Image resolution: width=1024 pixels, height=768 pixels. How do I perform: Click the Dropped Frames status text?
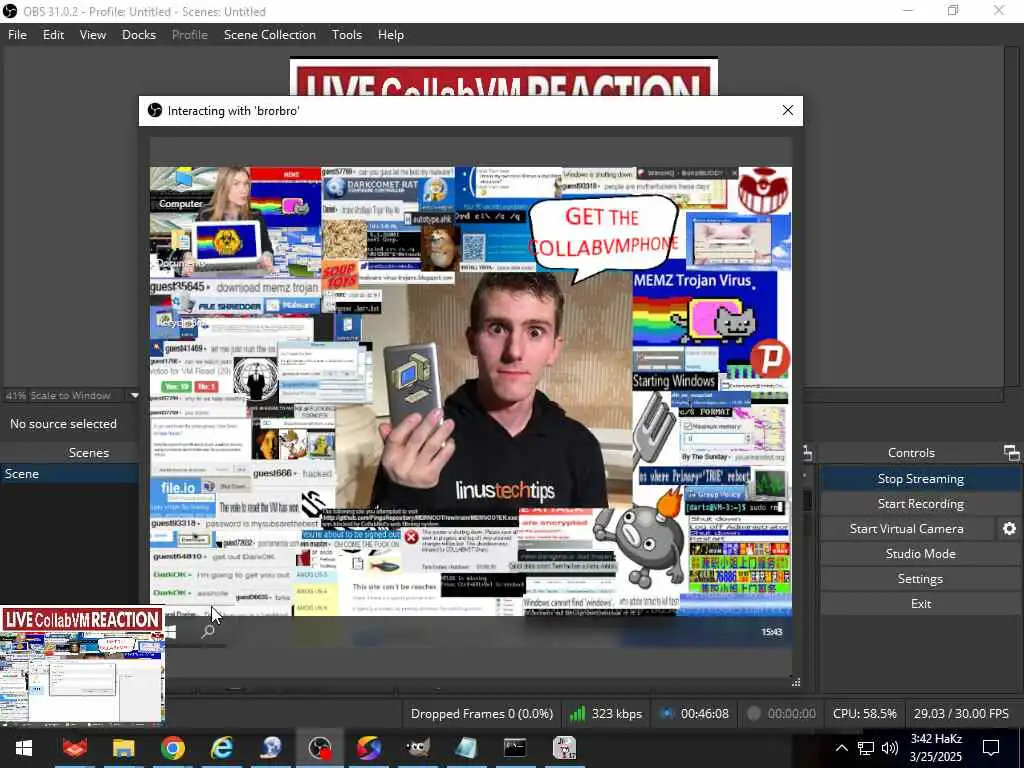pyautogui.click(x=481, y=714)
